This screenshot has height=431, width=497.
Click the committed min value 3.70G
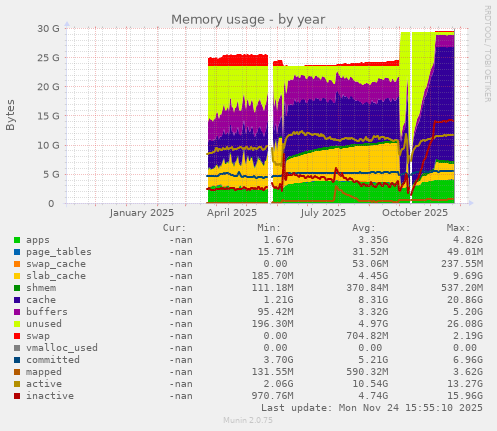pyautogui.click(x=279, y=360)
